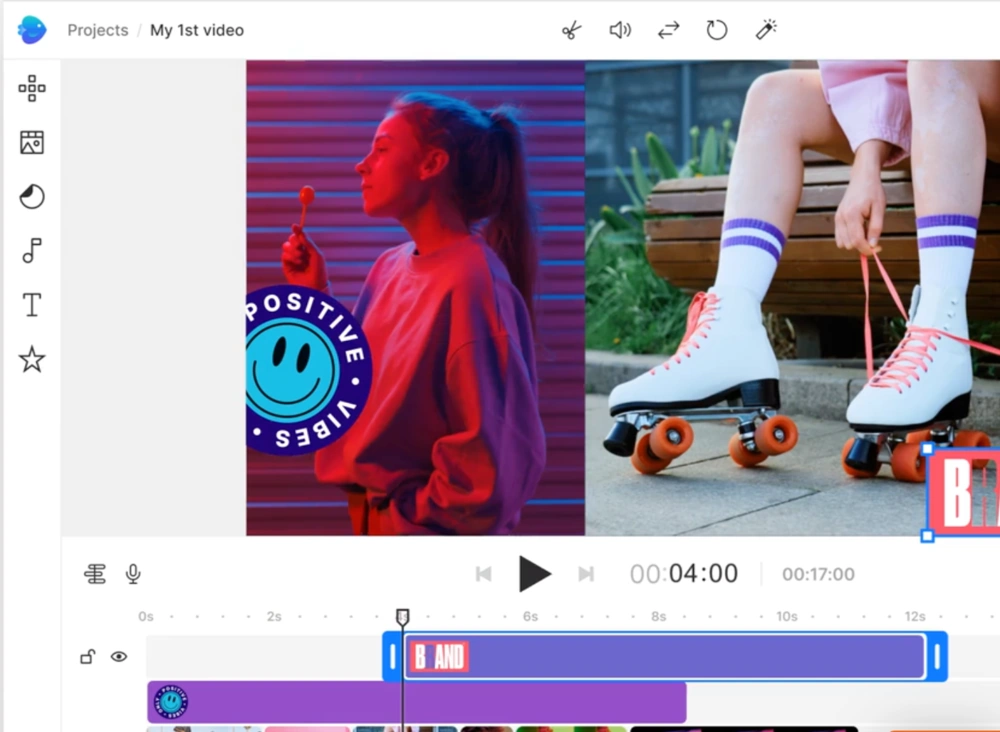Open the Favorites star panel
Screen dimensions: 1000x732
coord(31,360)
